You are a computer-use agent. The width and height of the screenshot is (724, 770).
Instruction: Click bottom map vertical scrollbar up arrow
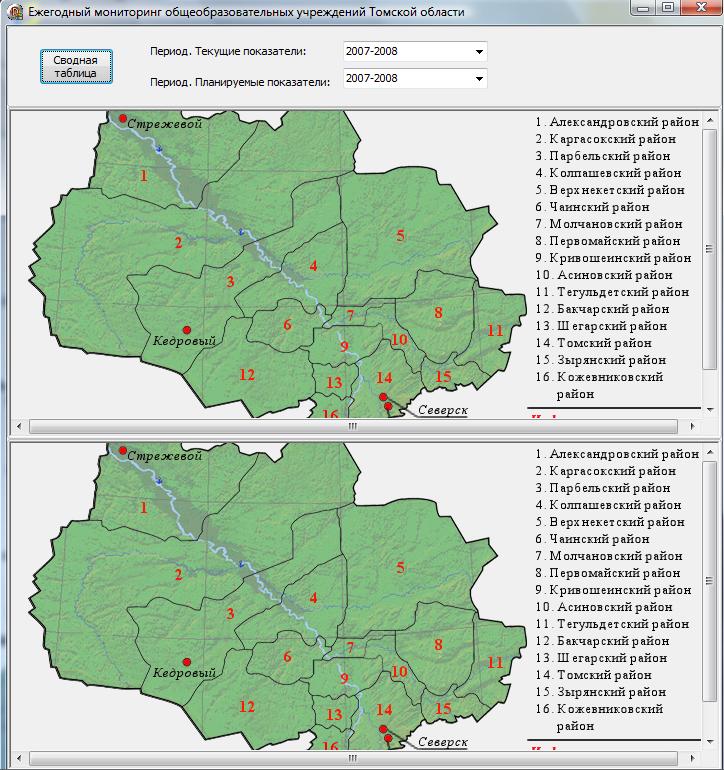point(710,452)
